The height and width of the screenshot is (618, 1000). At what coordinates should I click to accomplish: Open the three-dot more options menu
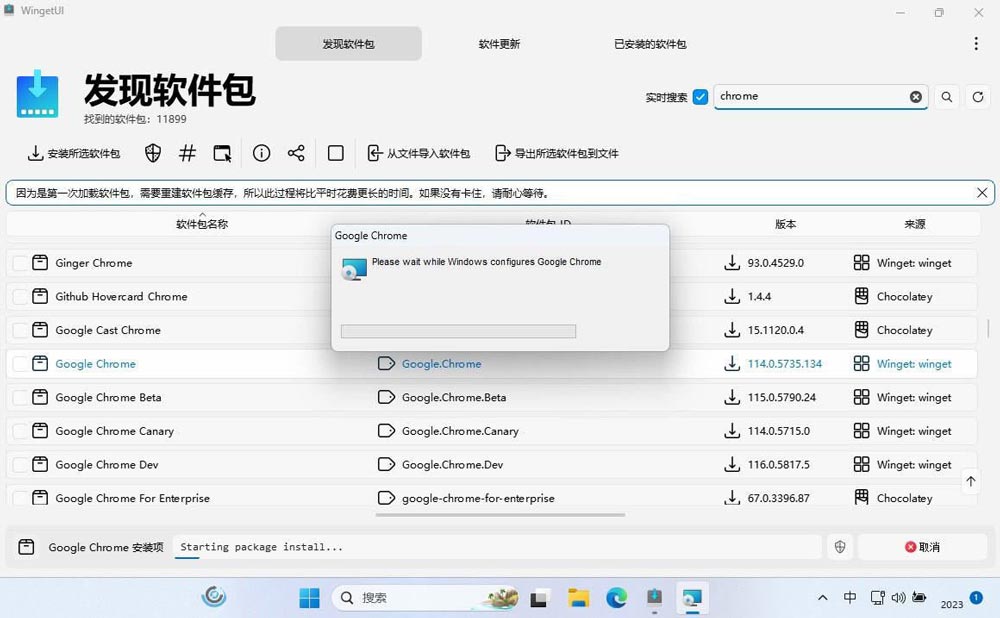coord(976,43)
